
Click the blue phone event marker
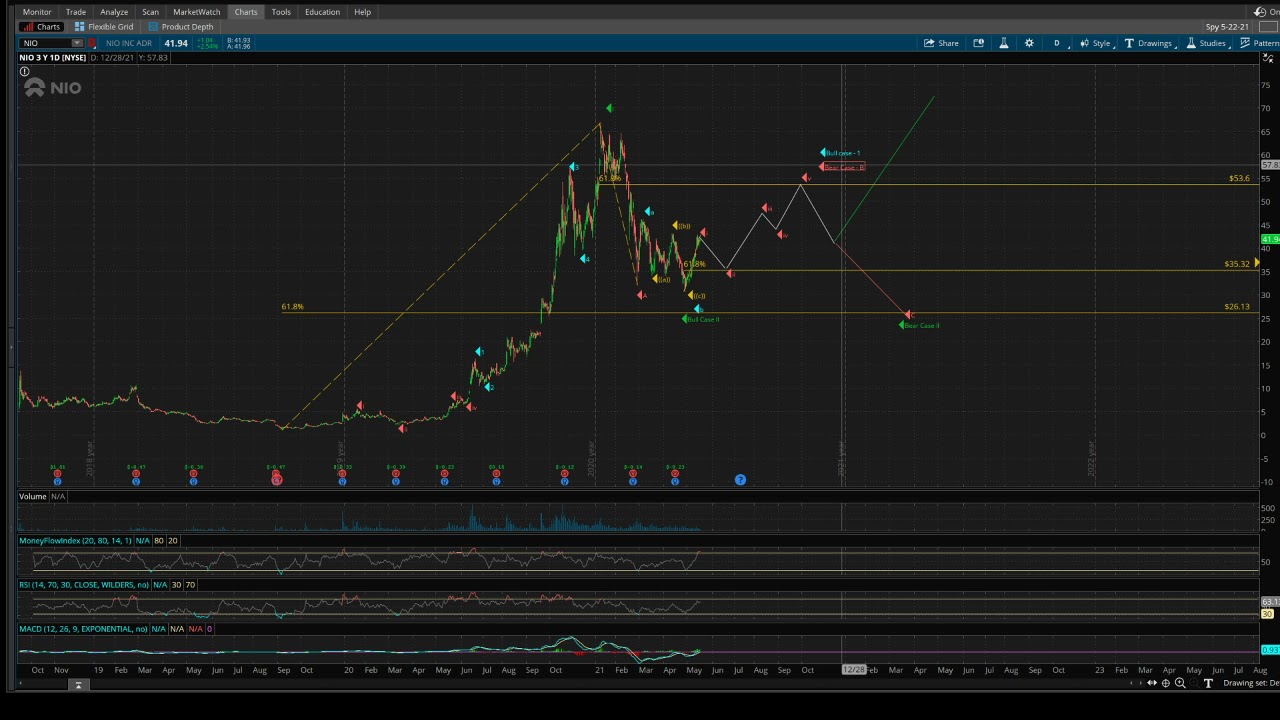740,480
